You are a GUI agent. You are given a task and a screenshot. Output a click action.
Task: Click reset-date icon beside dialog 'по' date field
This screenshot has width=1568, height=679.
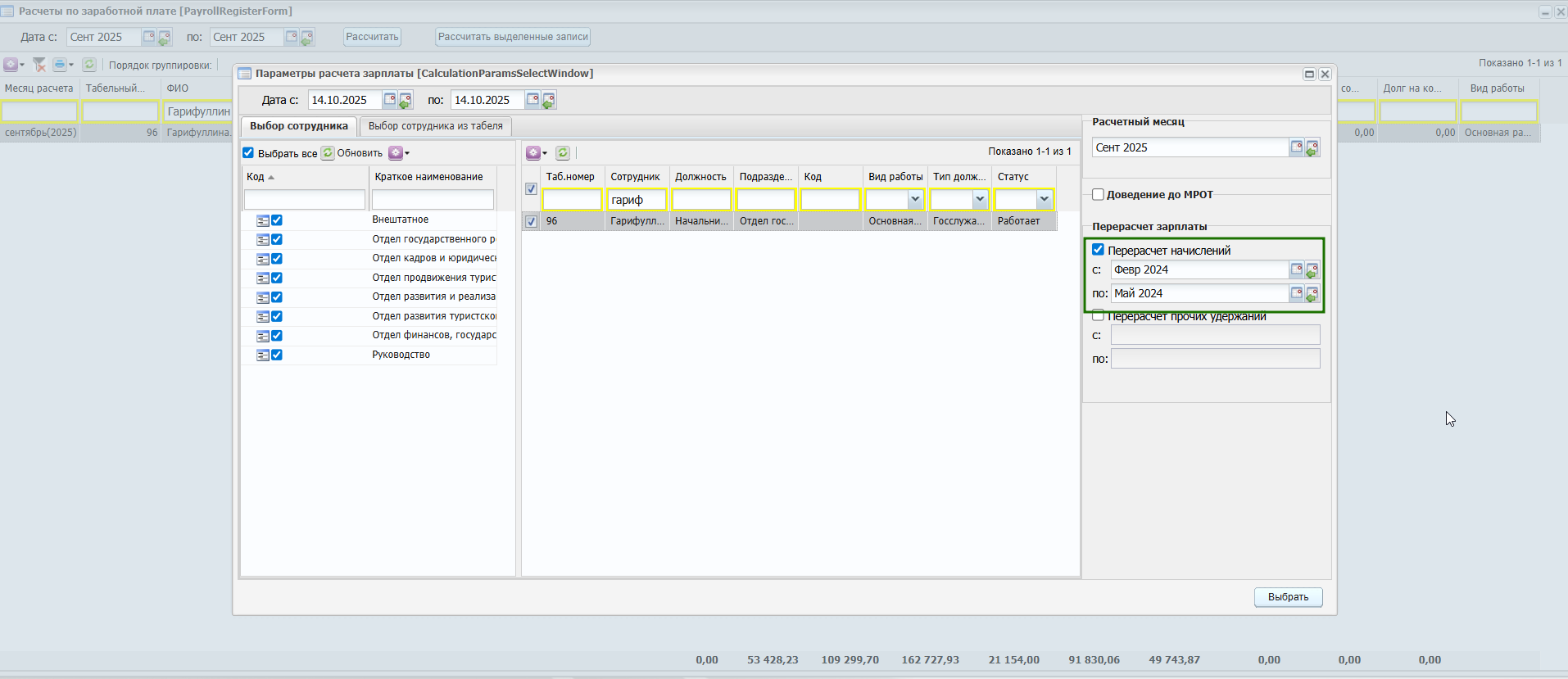click(x=548, y=101)
